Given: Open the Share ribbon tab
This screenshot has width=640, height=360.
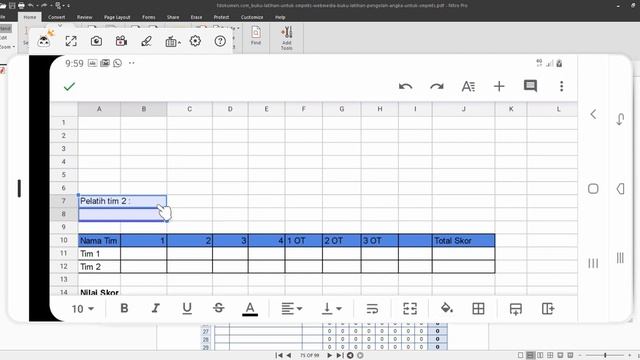Looking at the screenshot, I should pos(173,17).
